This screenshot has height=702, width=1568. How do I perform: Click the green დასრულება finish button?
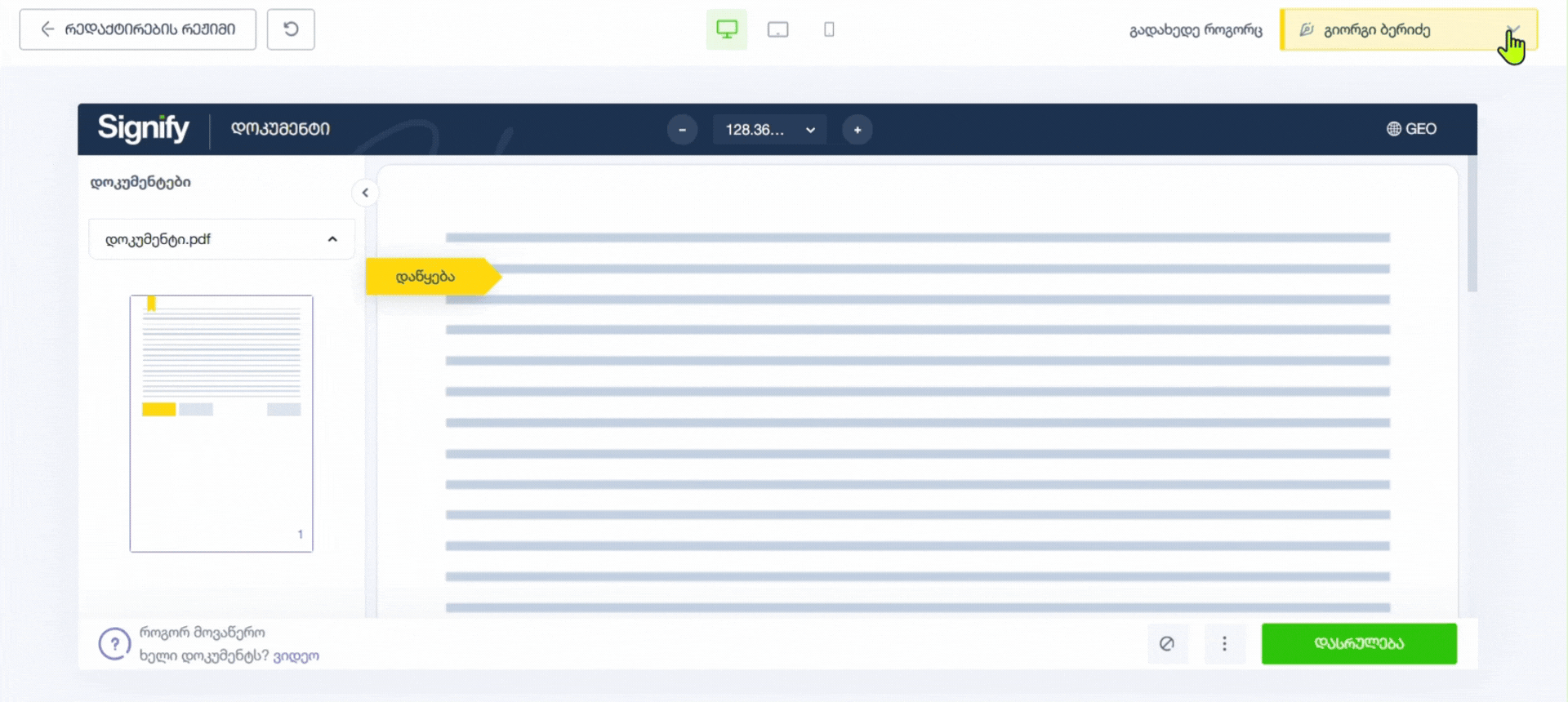click(1359, 643)
